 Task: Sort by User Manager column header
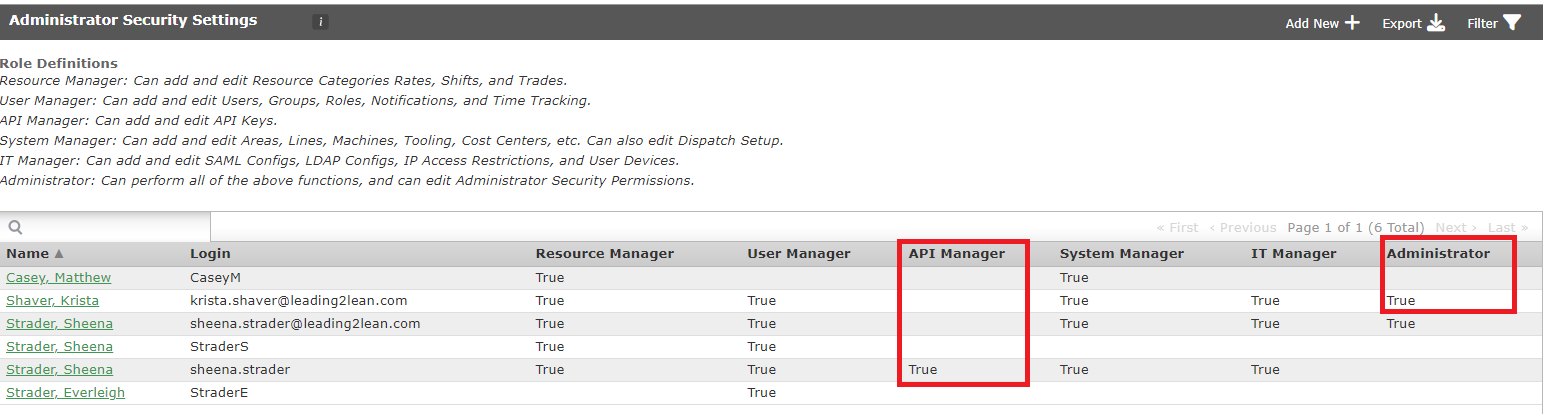tap(798, 254)
